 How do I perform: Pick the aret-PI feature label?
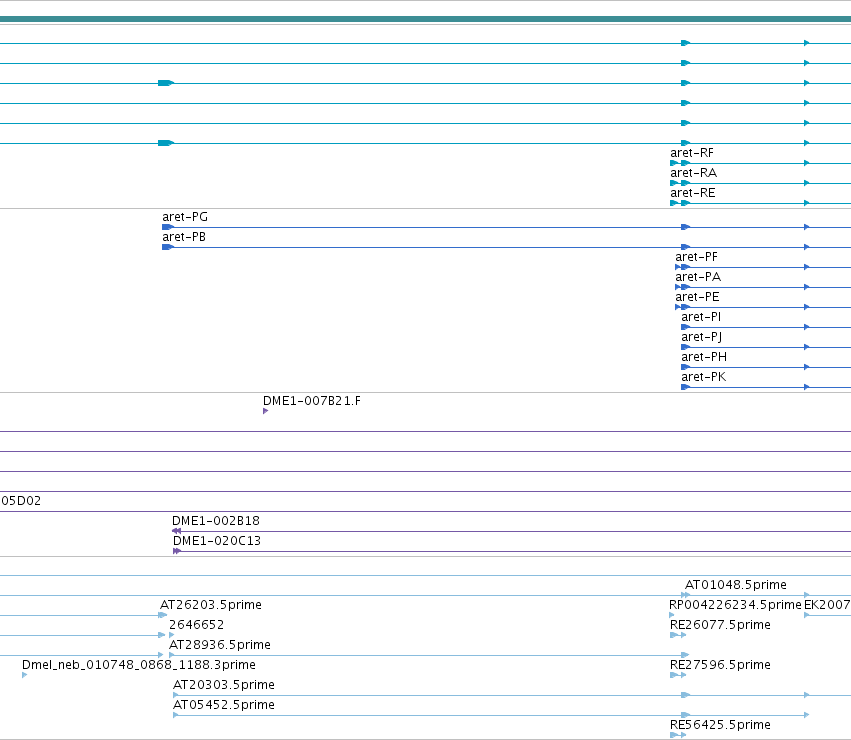point(701,317)
